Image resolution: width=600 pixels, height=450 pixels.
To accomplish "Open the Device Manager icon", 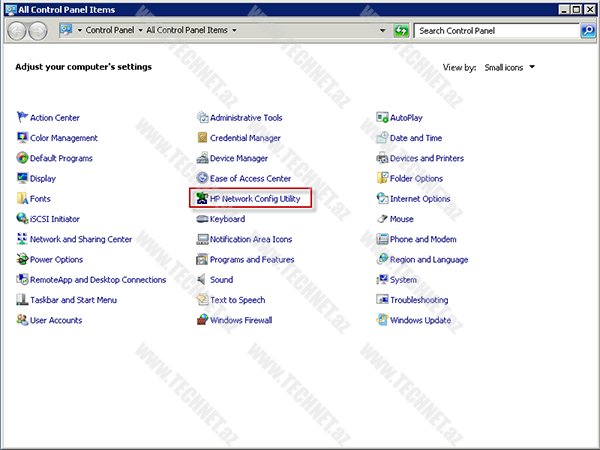I will click(x=202, y=158).
